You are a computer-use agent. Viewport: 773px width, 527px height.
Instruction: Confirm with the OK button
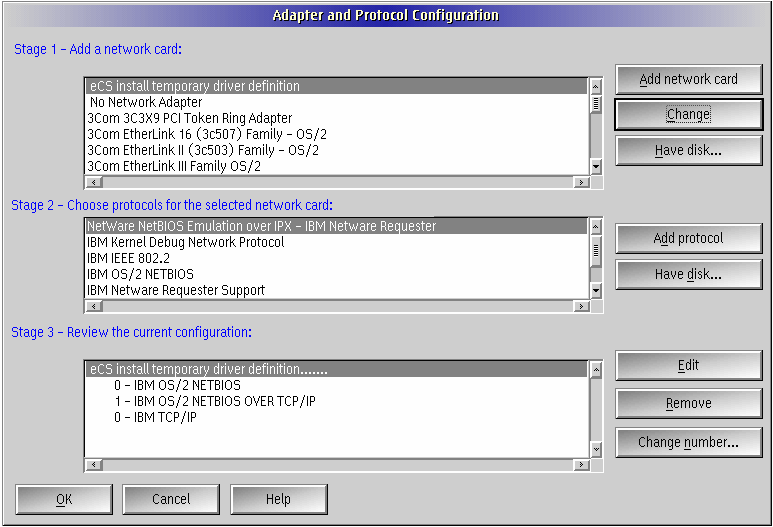click(64, 499)
